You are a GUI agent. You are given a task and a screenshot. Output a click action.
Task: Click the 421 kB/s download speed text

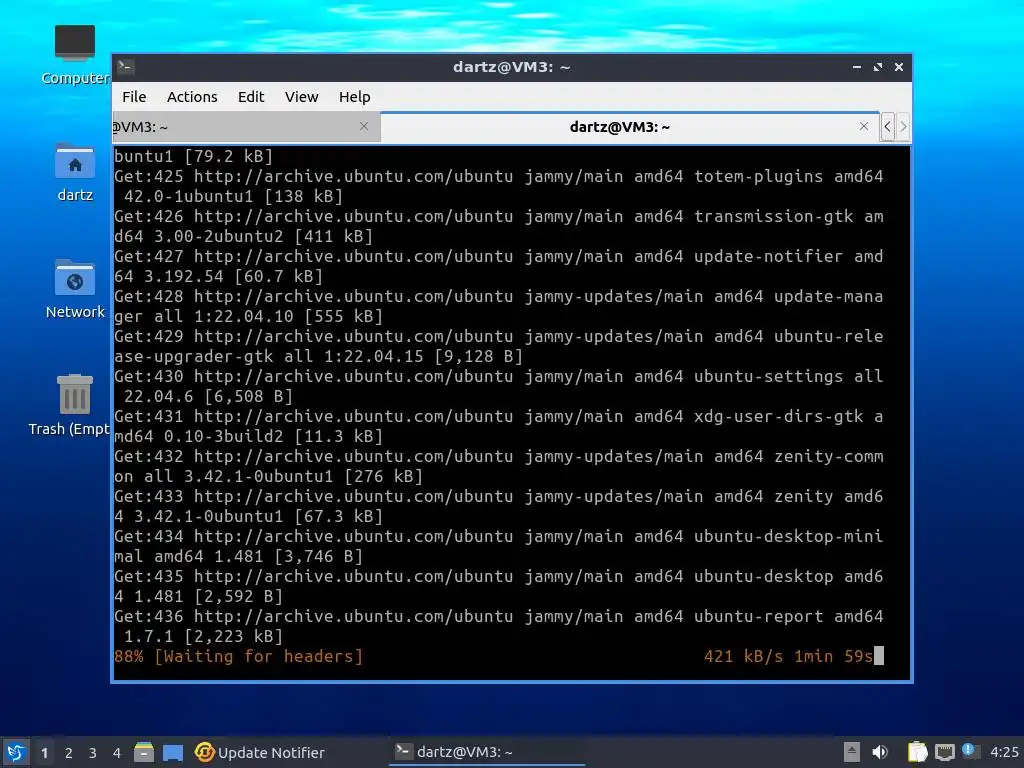point(743,656)
